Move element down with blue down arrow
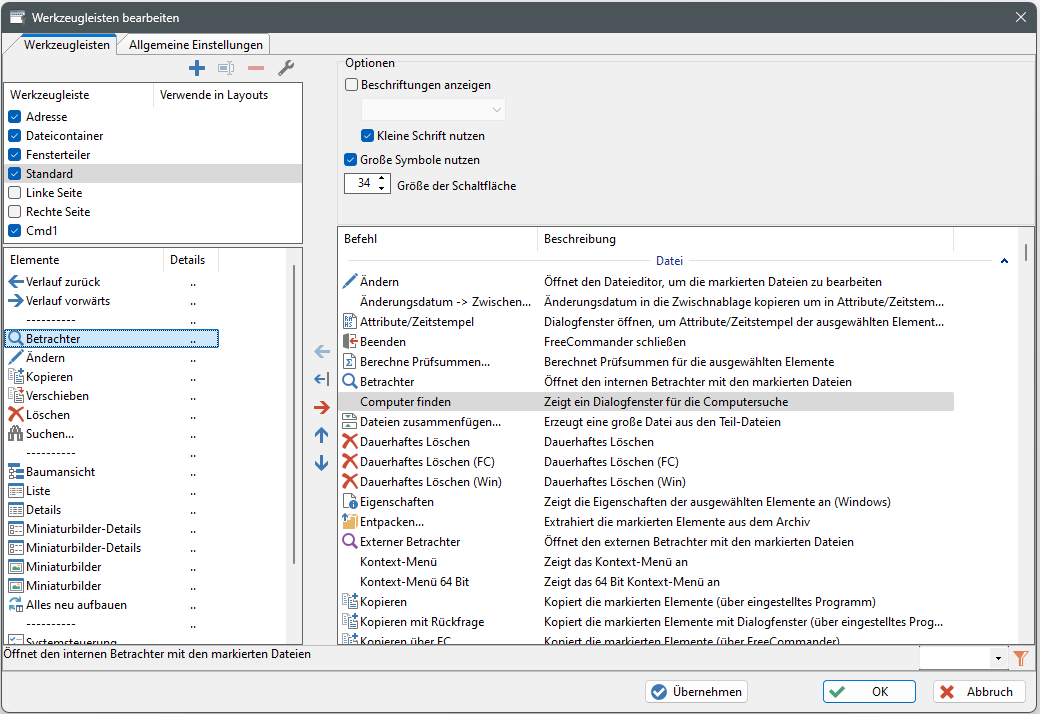The width and height of the screenshot is (1040, 714). [321, 463]
